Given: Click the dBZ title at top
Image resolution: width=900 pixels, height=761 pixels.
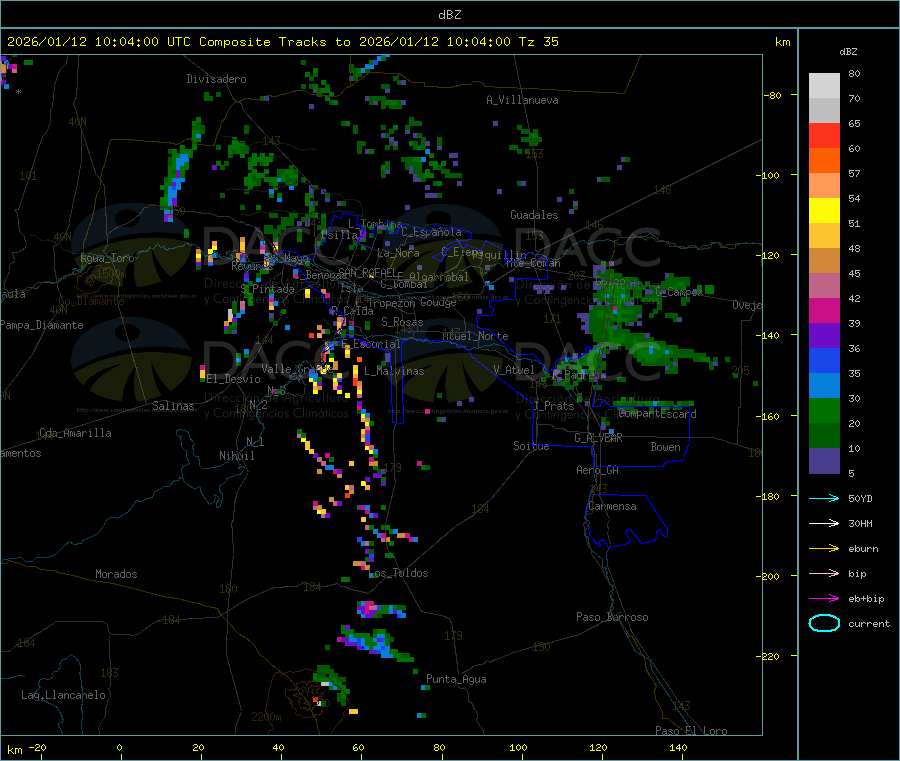Looking at the screenshot, I should pyautogui.click(x=449, y=15).
